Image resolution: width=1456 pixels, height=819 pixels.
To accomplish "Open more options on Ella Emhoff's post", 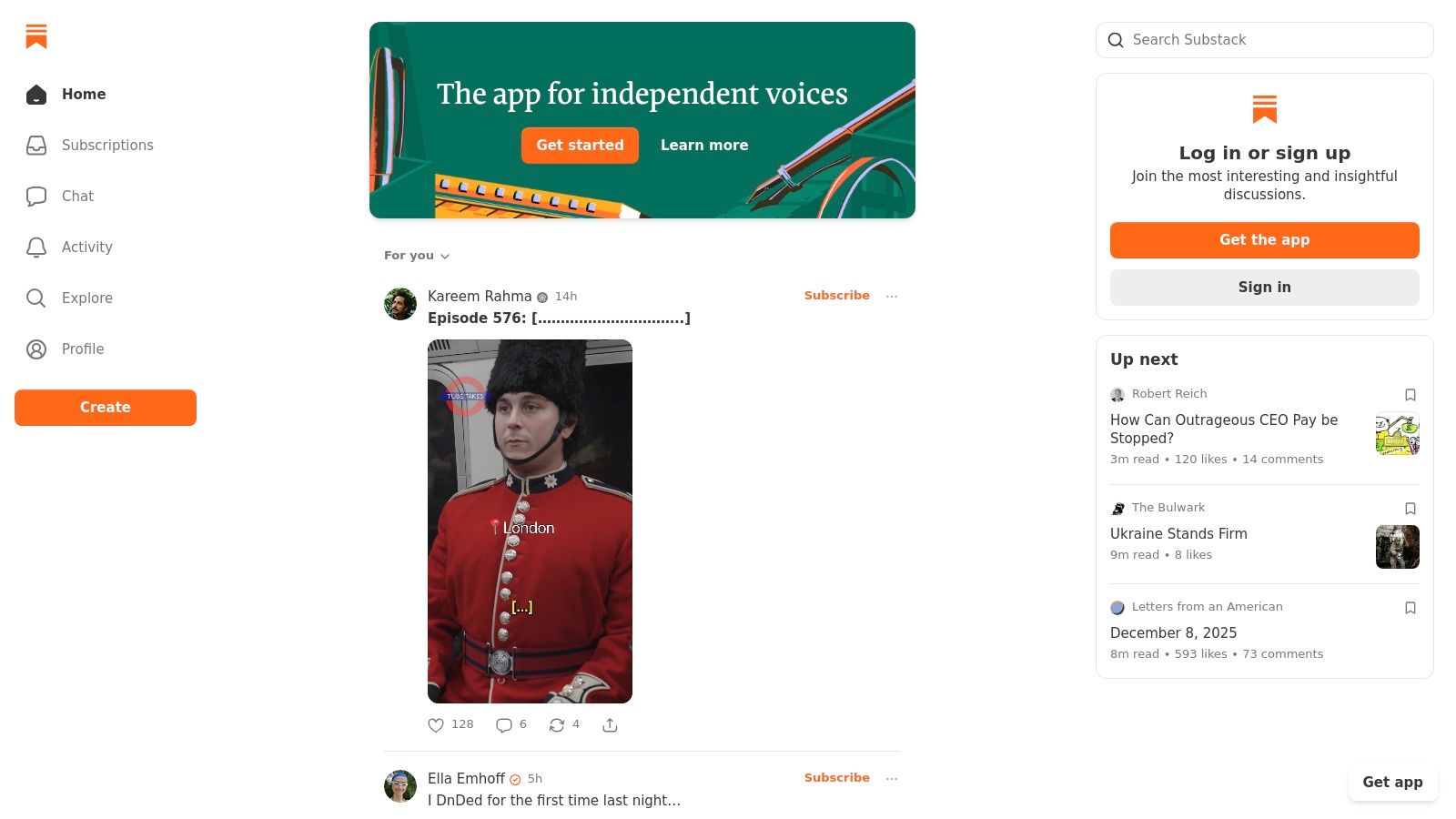I will coord(892,778).
